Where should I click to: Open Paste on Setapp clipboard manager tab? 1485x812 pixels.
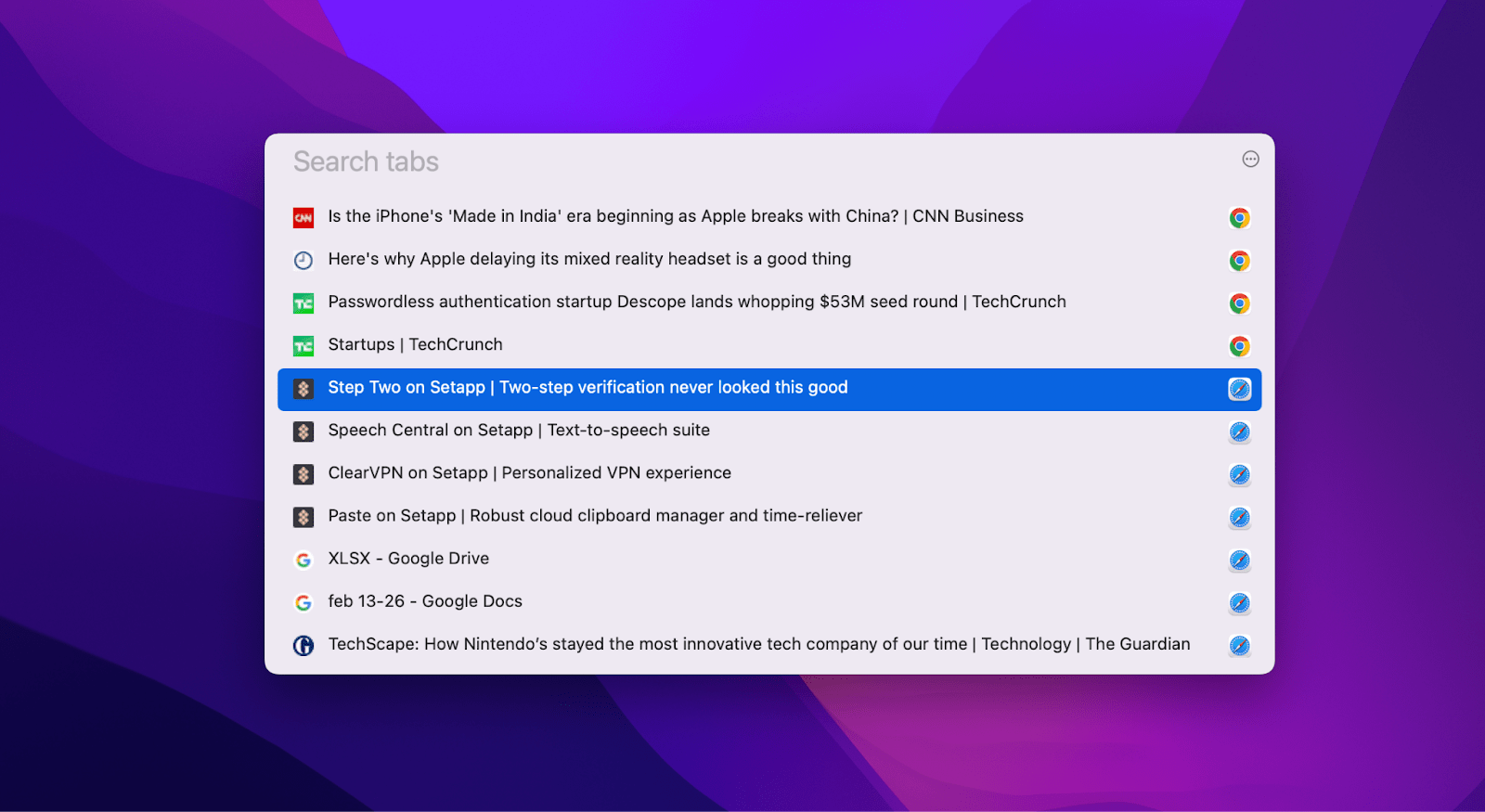tap(769, 517)
